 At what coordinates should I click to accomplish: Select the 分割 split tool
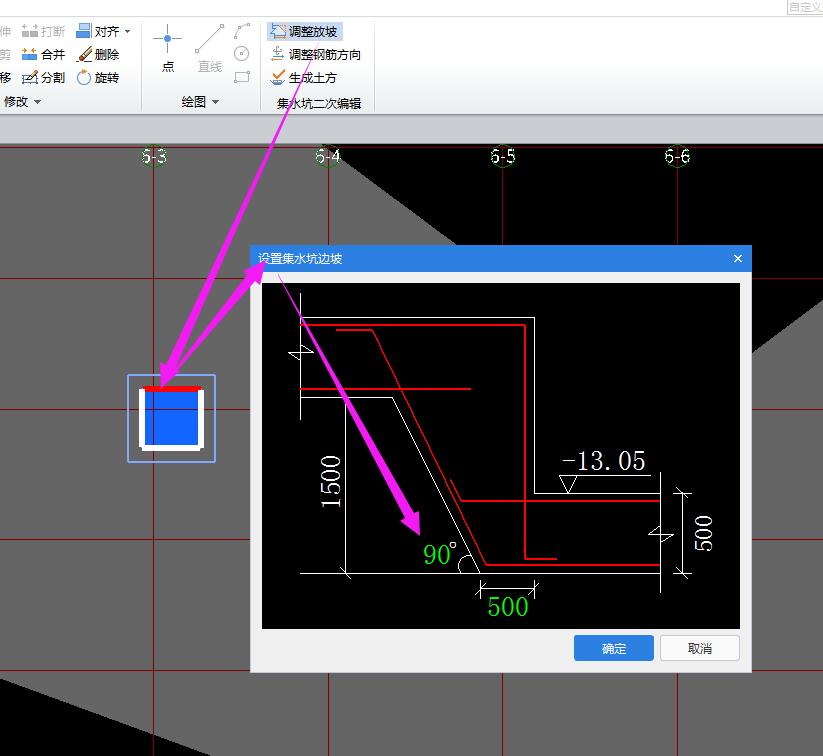(x=43, y=78)
